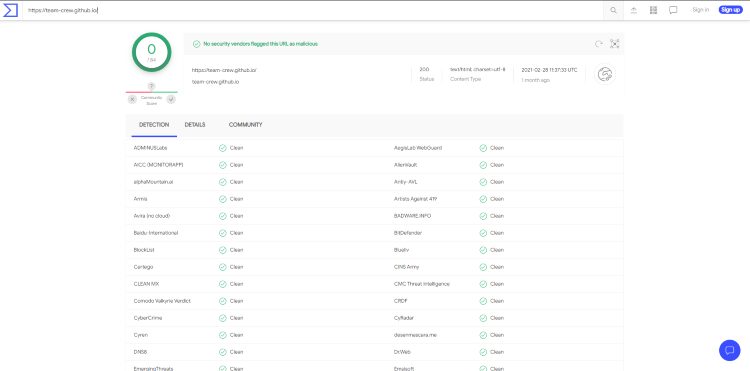Click the Armis vendor name
The width and height of the screenshot is (750, 371).
[x=141, y=199]
